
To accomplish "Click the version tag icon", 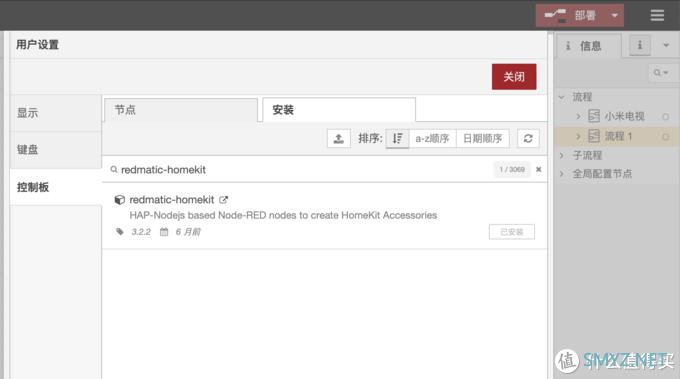I will pos(120,232).
